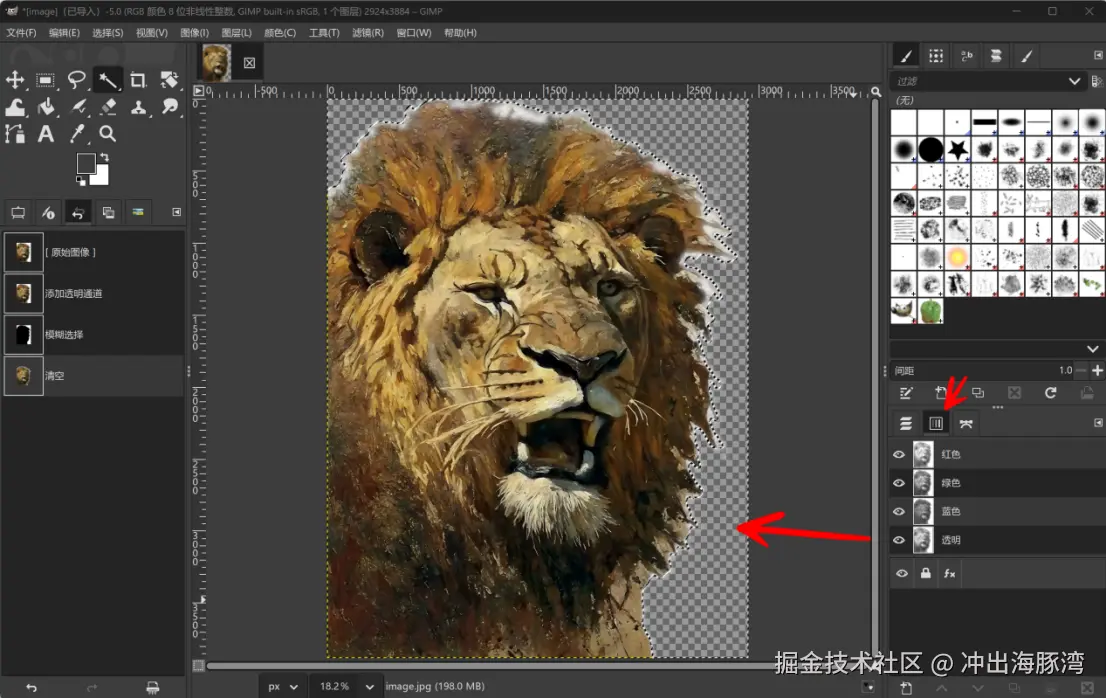The height and width of the screenshot is (698, 1106).
Task: Select the star-shaped brush preset
Action: [957, 149]
